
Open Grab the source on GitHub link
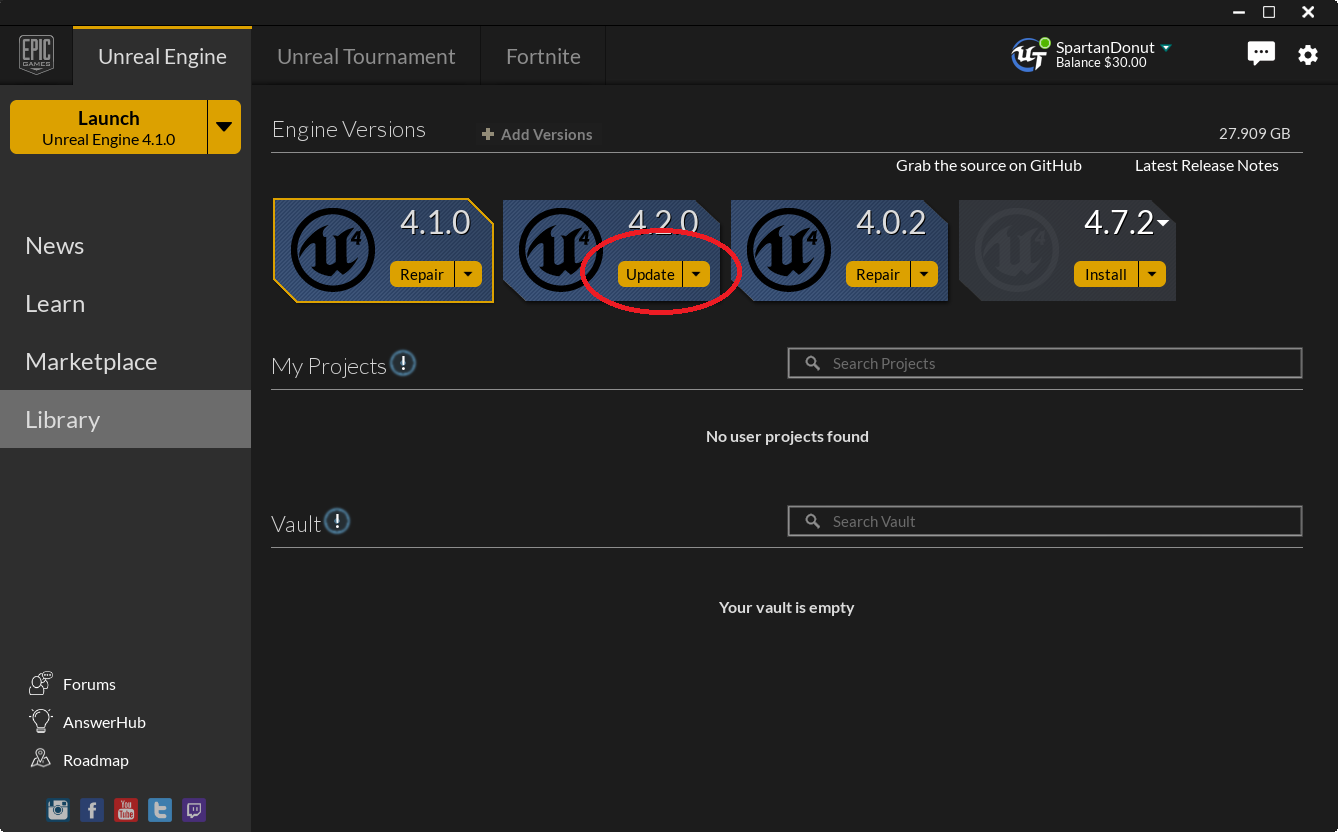pos(989,165)
